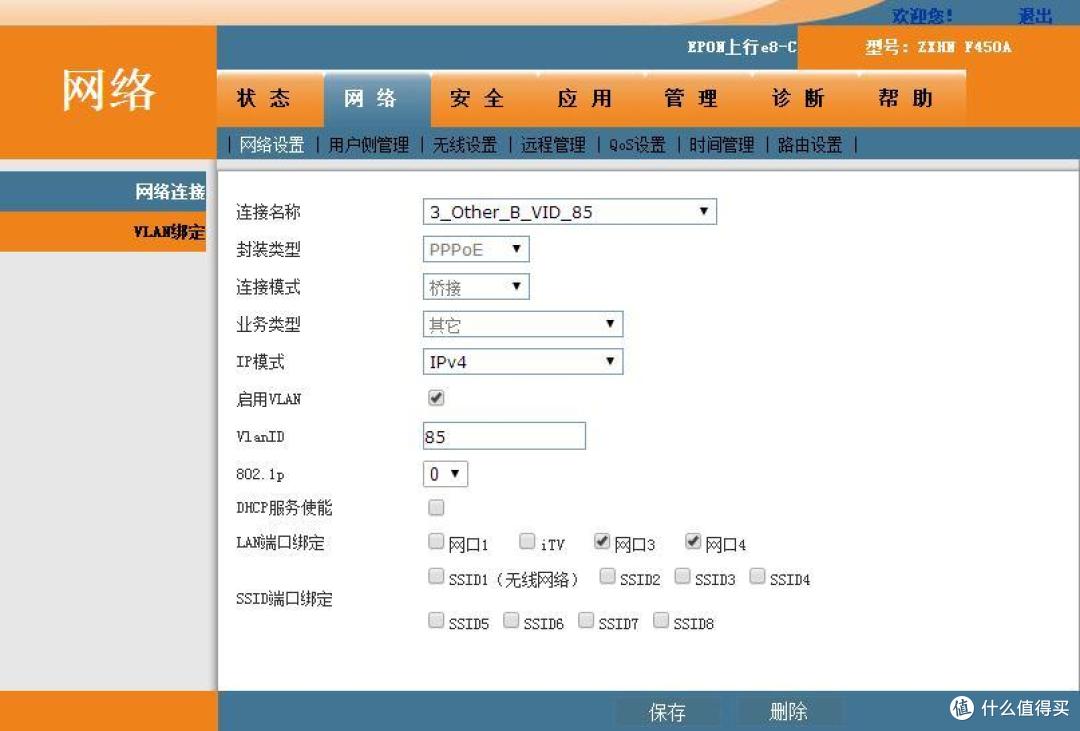Click the 欢迎您! welcome text
1080x731 pixels.
(x=922, y=15)
